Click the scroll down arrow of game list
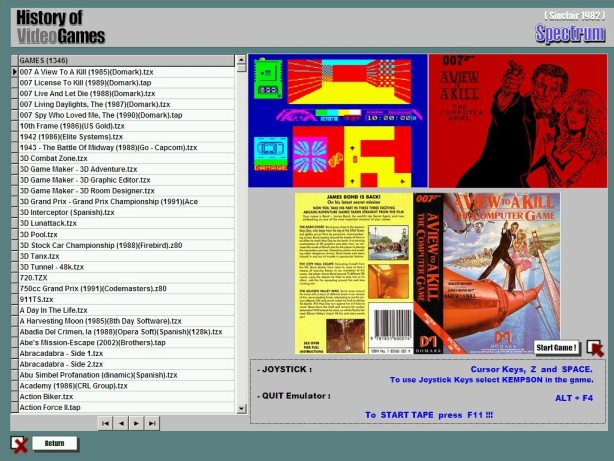 pos(241,409)
